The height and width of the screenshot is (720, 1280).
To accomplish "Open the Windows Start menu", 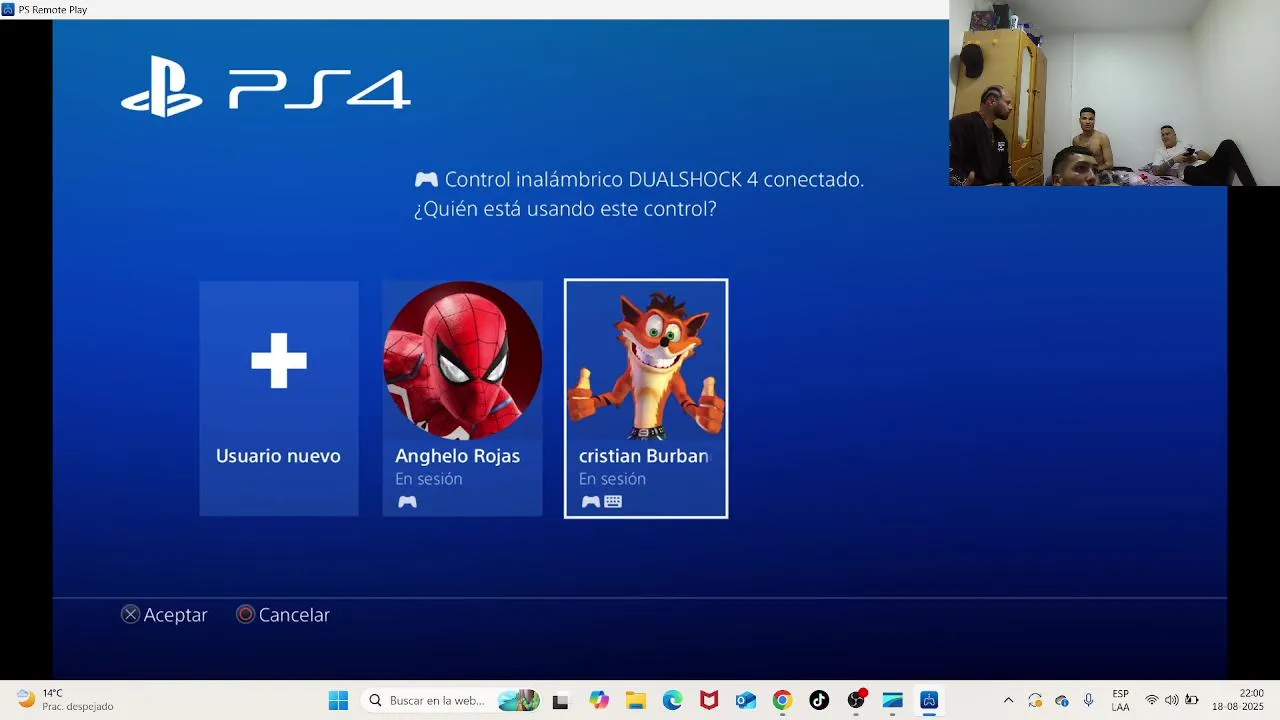I will click(338, 701).
